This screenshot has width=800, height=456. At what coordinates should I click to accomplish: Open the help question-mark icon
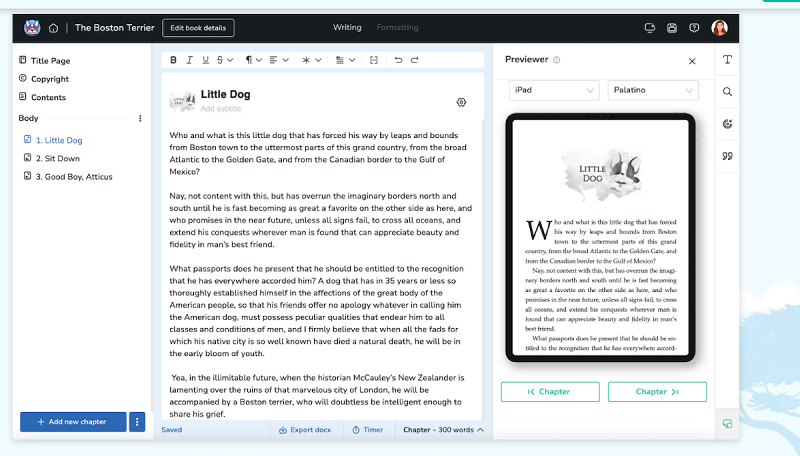(x=694, y=28)
